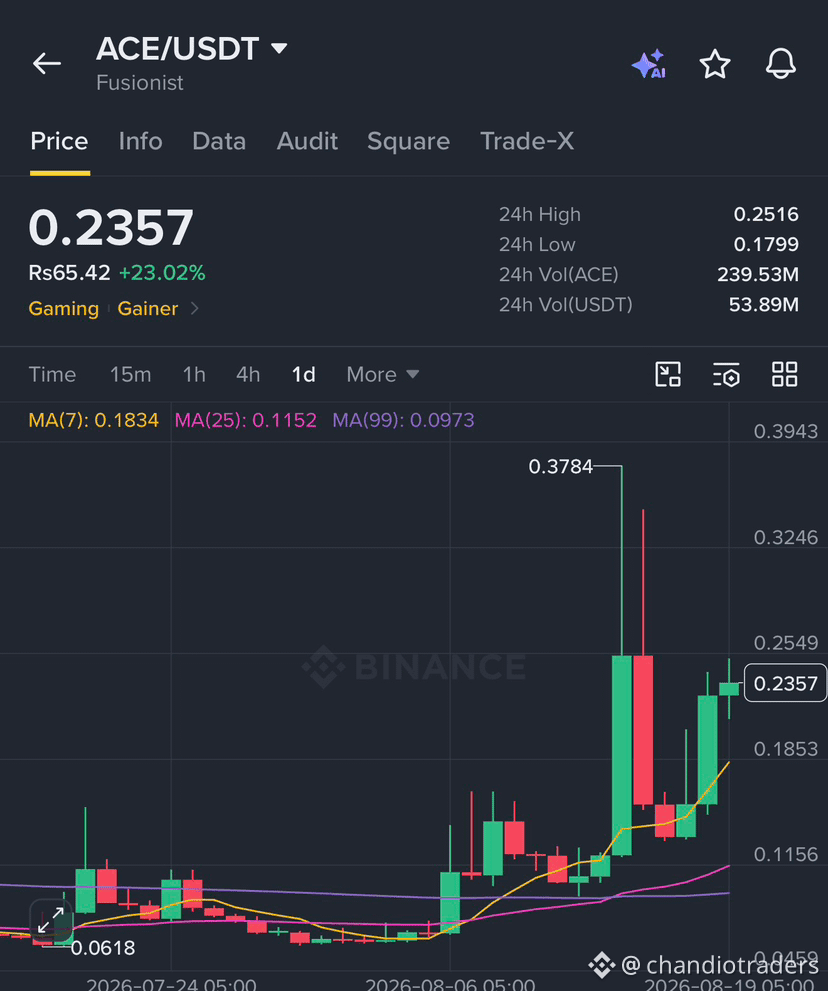Tap the 0.1156 price axis label
Viewport: 828px width, 991px height.
point(786,854)
